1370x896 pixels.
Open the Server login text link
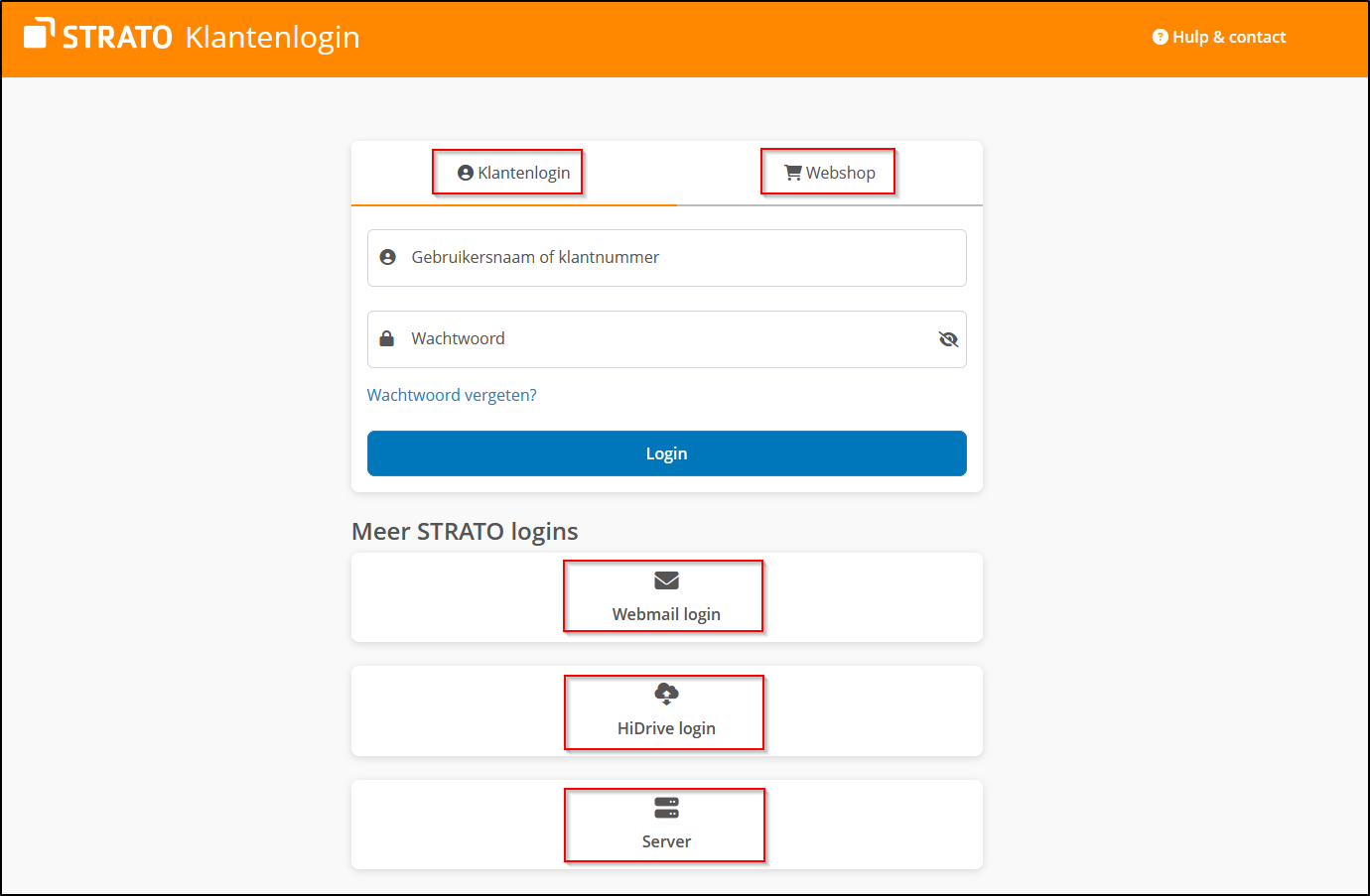666,841
